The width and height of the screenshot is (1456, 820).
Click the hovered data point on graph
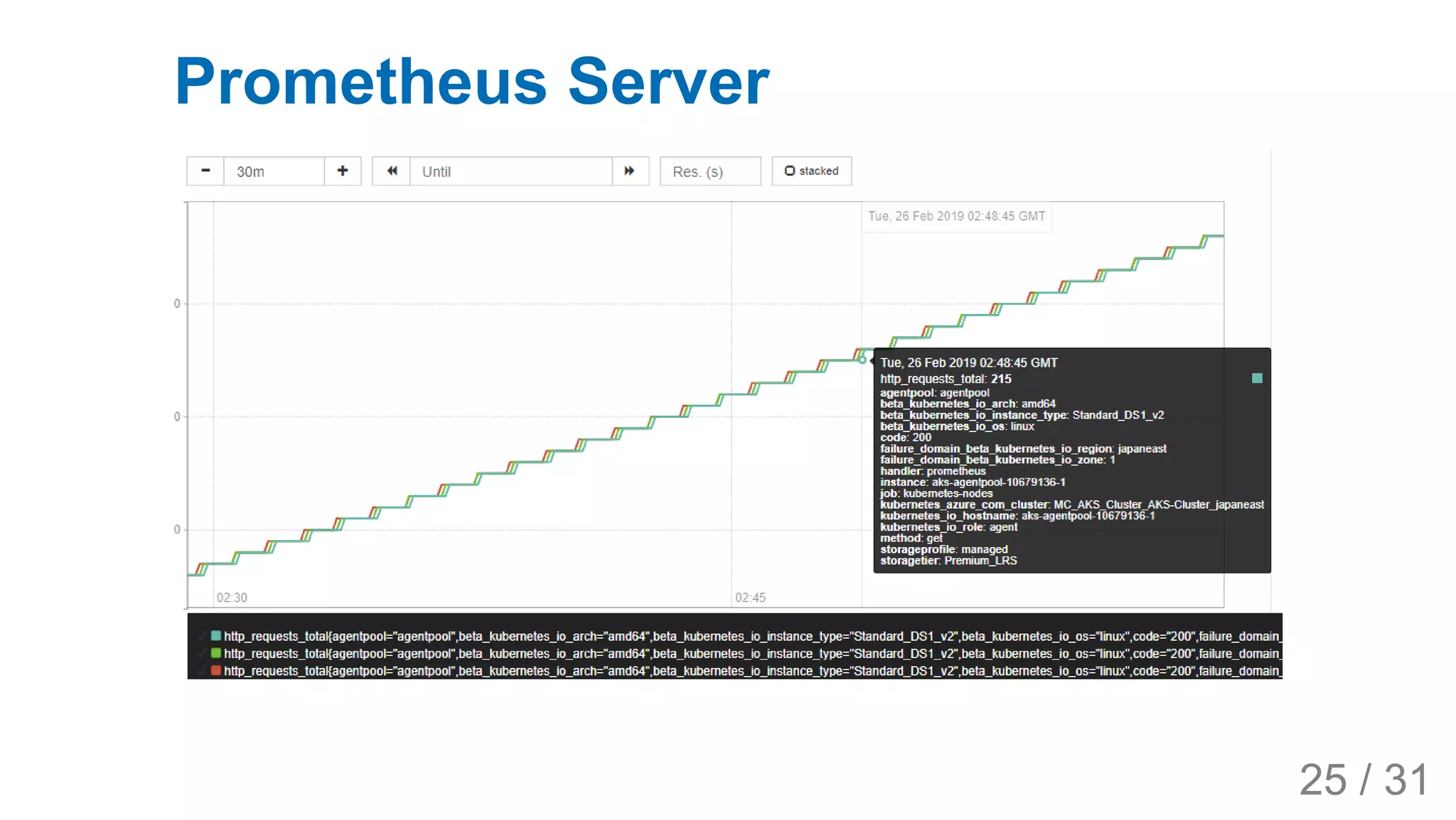(862, 360)
